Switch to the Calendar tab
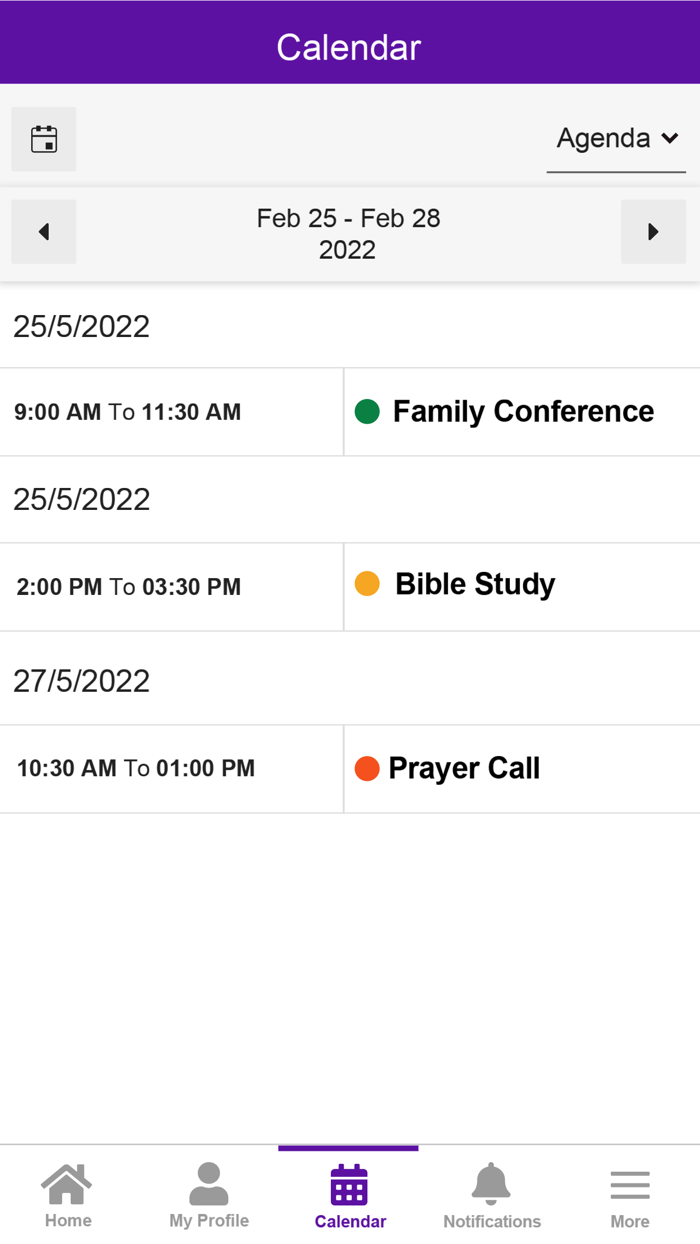700x1244 pixels. tap(349, 1193)
